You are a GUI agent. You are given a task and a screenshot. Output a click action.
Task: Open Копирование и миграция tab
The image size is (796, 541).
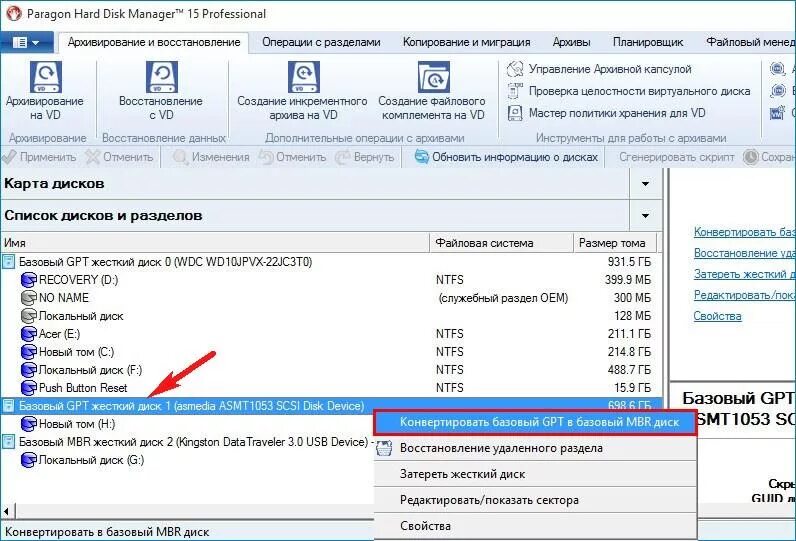click(x=466, y=42)
